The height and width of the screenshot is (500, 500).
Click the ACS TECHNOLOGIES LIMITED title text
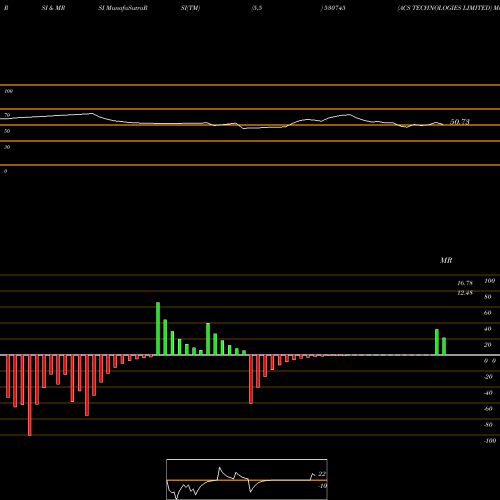point(444,8)
